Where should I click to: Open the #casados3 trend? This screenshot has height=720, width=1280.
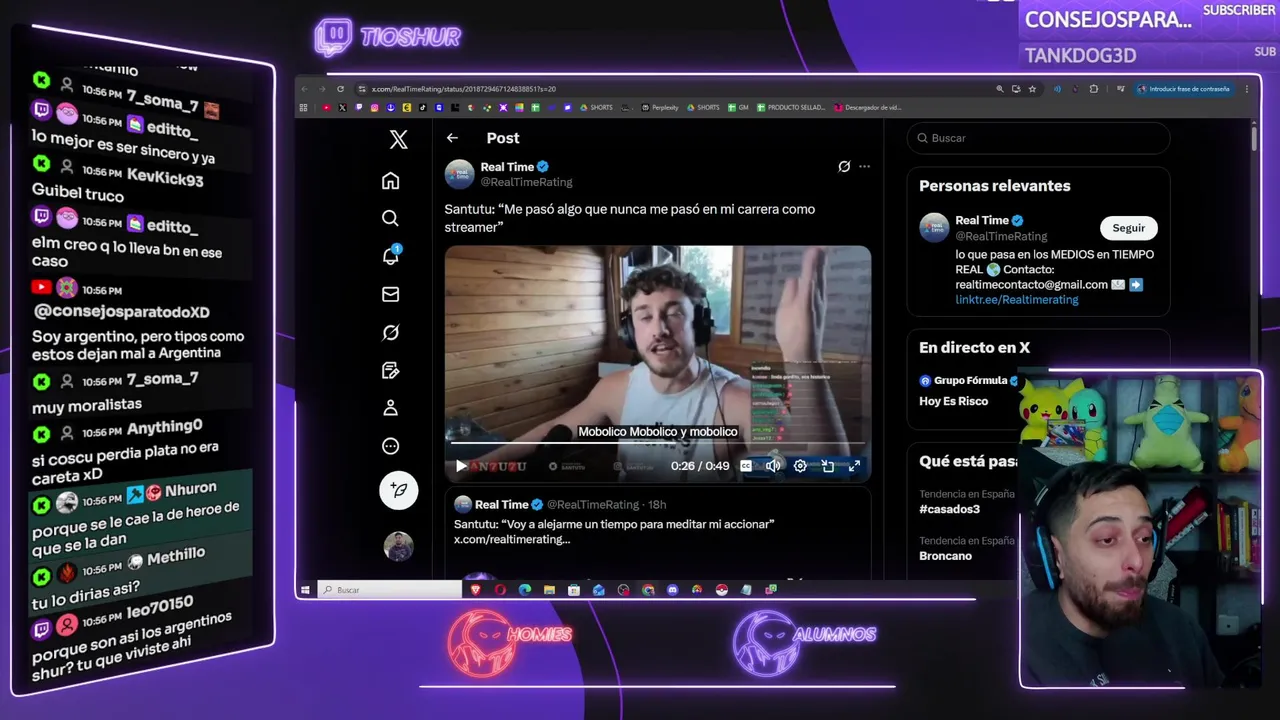(x=950, y=509)
